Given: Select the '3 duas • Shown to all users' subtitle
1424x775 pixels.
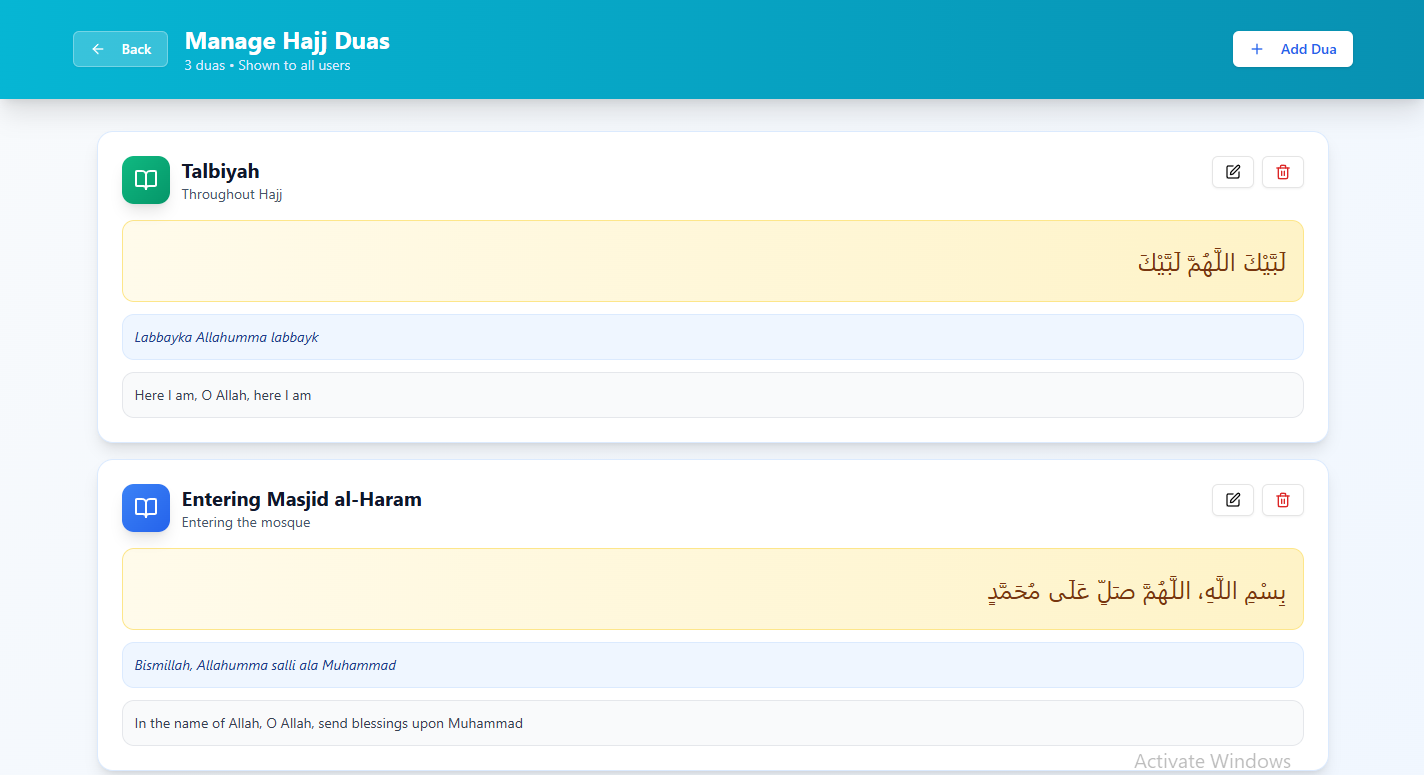Looking at the screenshot, I should coord(267,66).
